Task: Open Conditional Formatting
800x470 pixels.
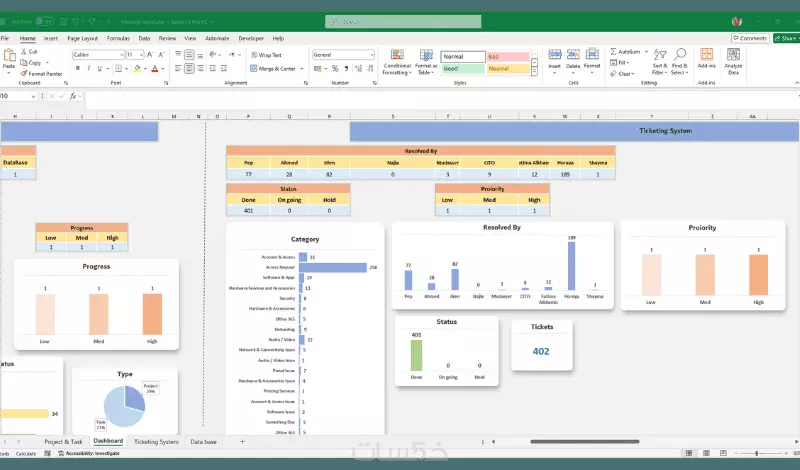Action: click(397, 62)
